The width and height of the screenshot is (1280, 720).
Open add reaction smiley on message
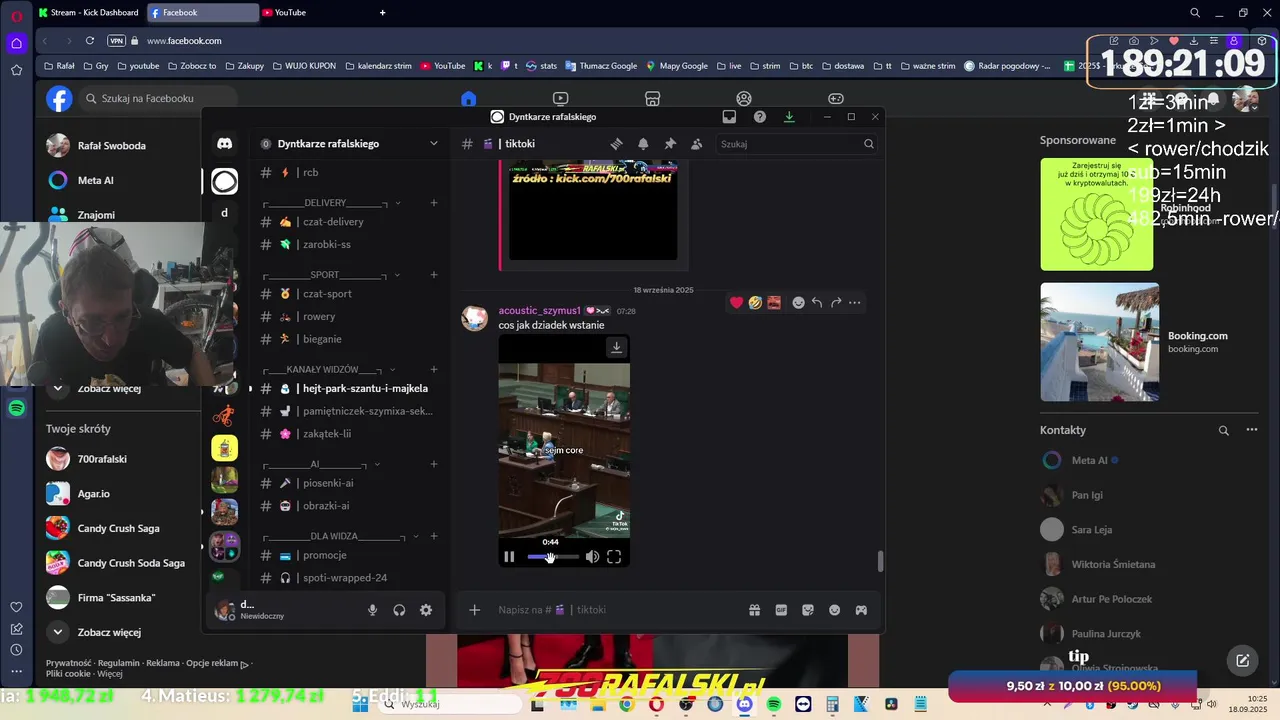click(798, 302)
